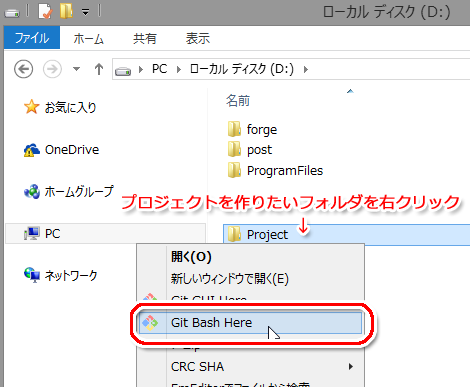The height and width of the screenshot is (387, 470).
Task: Go back with the Back arrow button
Action: pyautogui.click(x=23, y=69)
